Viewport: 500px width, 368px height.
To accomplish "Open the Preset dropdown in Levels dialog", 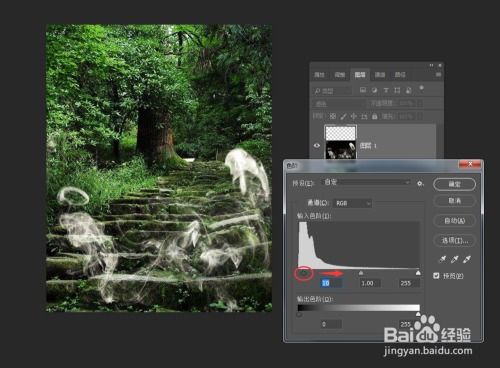I will 366,182.
